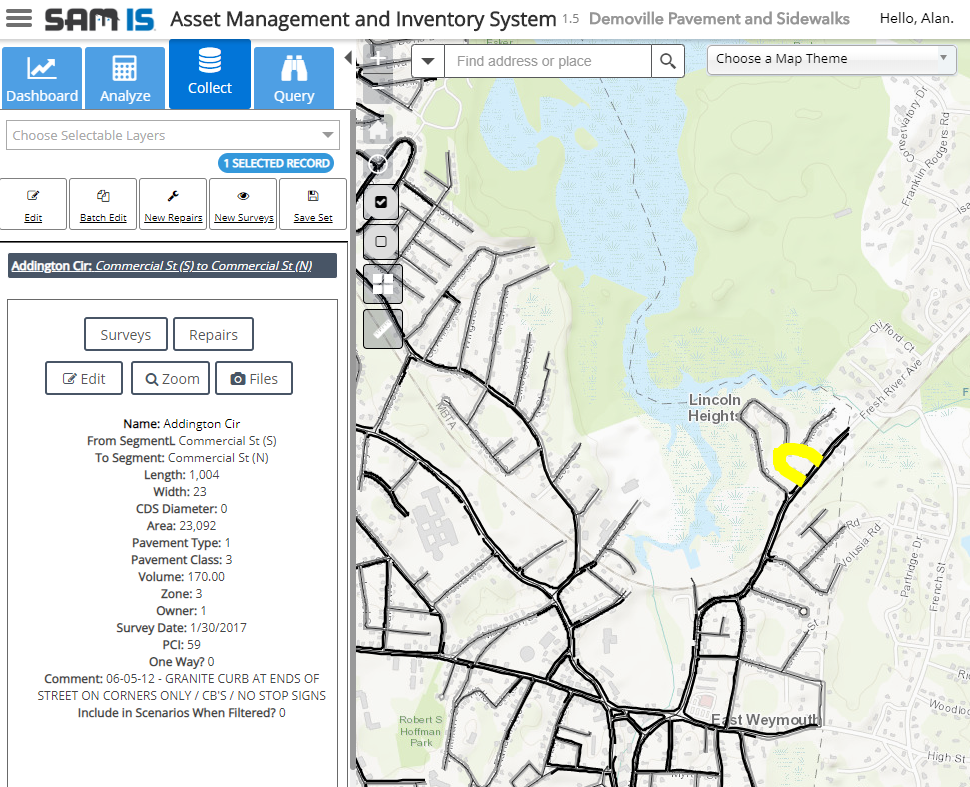
Task: Click the map home extent button
Action: pos(378,130)
